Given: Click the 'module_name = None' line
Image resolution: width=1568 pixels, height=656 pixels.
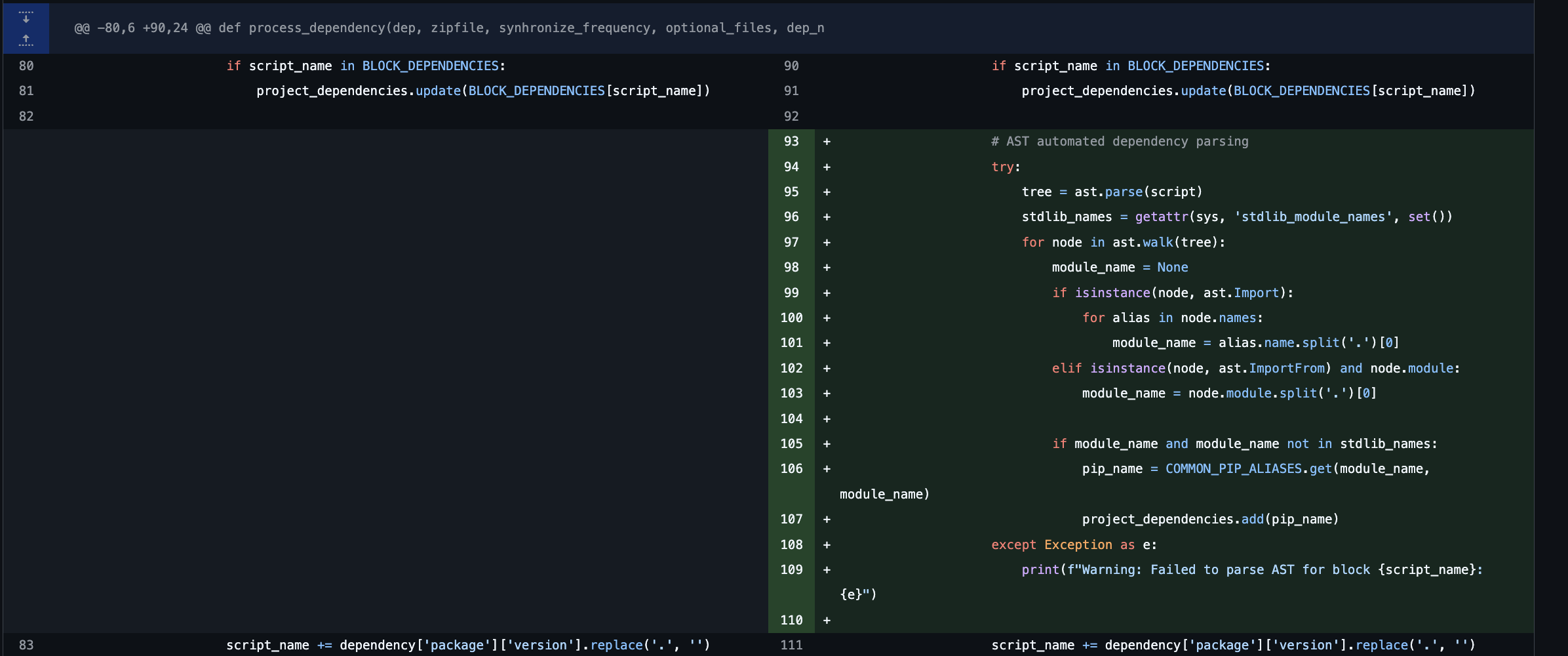Looking at the screenshot, I should (x=1120, y=267).
